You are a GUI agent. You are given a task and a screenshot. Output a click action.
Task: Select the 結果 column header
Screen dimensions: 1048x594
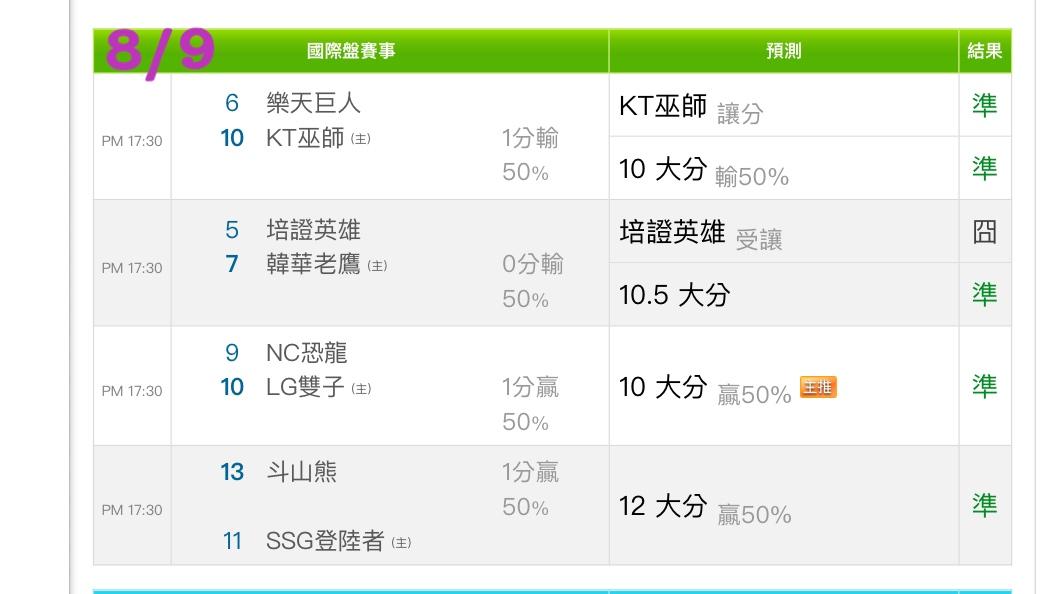[x=985, y=51]
